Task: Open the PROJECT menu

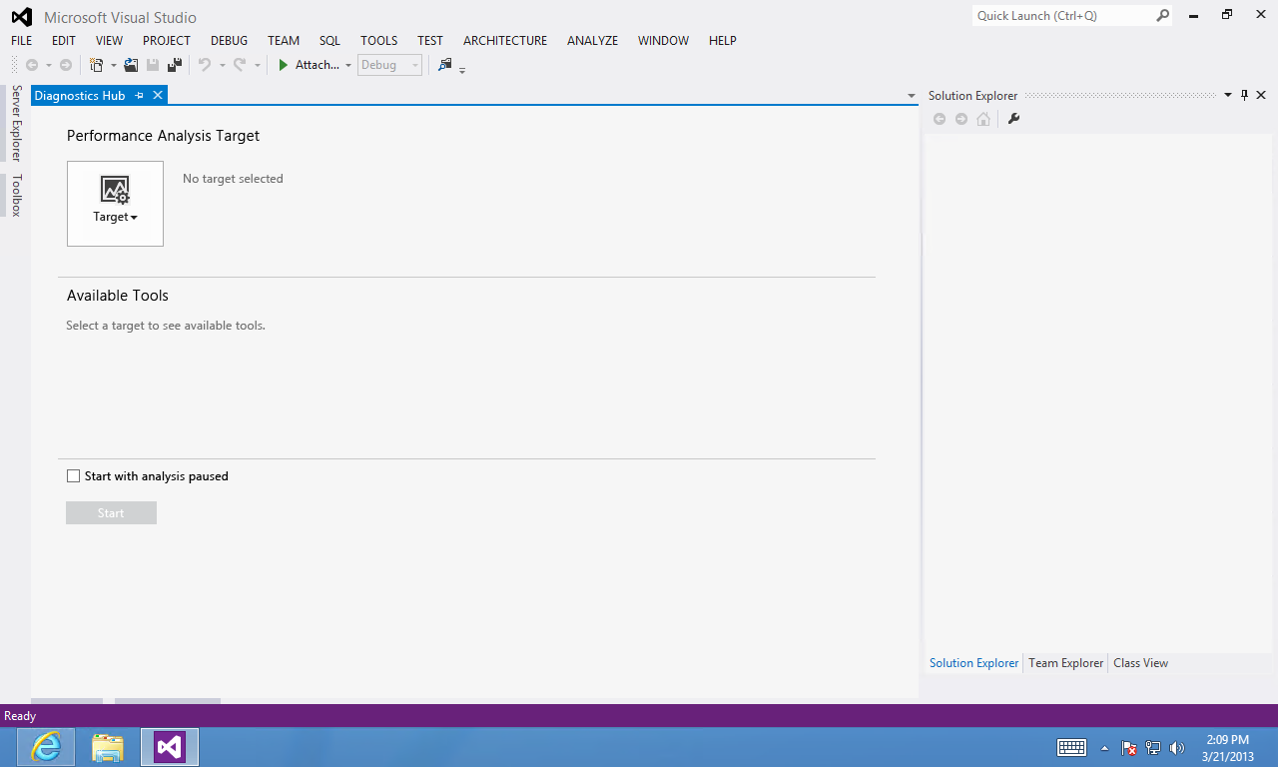Action: click(166, 41)
